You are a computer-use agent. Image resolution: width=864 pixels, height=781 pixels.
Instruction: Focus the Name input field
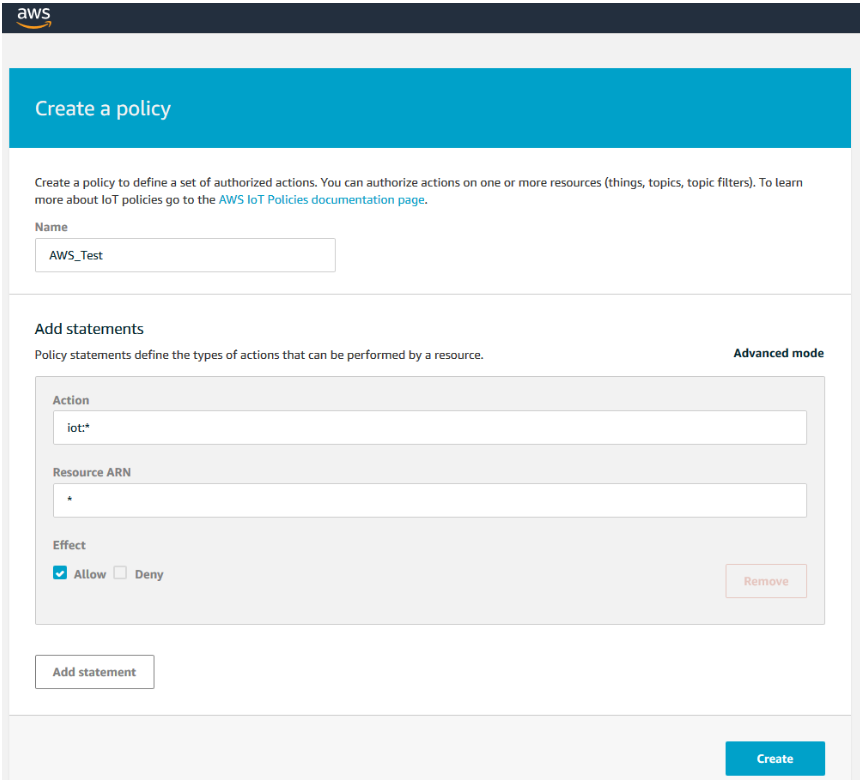point(185,255)
